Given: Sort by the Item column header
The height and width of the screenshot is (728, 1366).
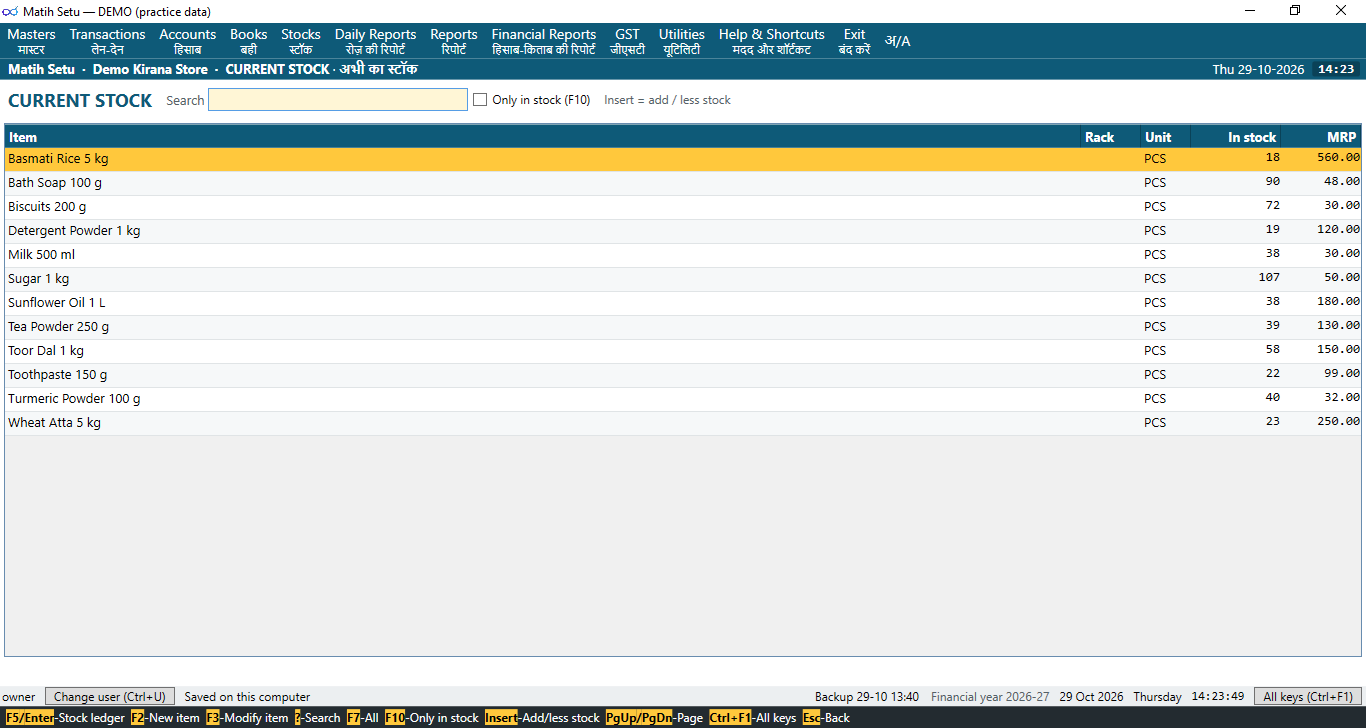Looking at the screenshot, I should [542, 137].
